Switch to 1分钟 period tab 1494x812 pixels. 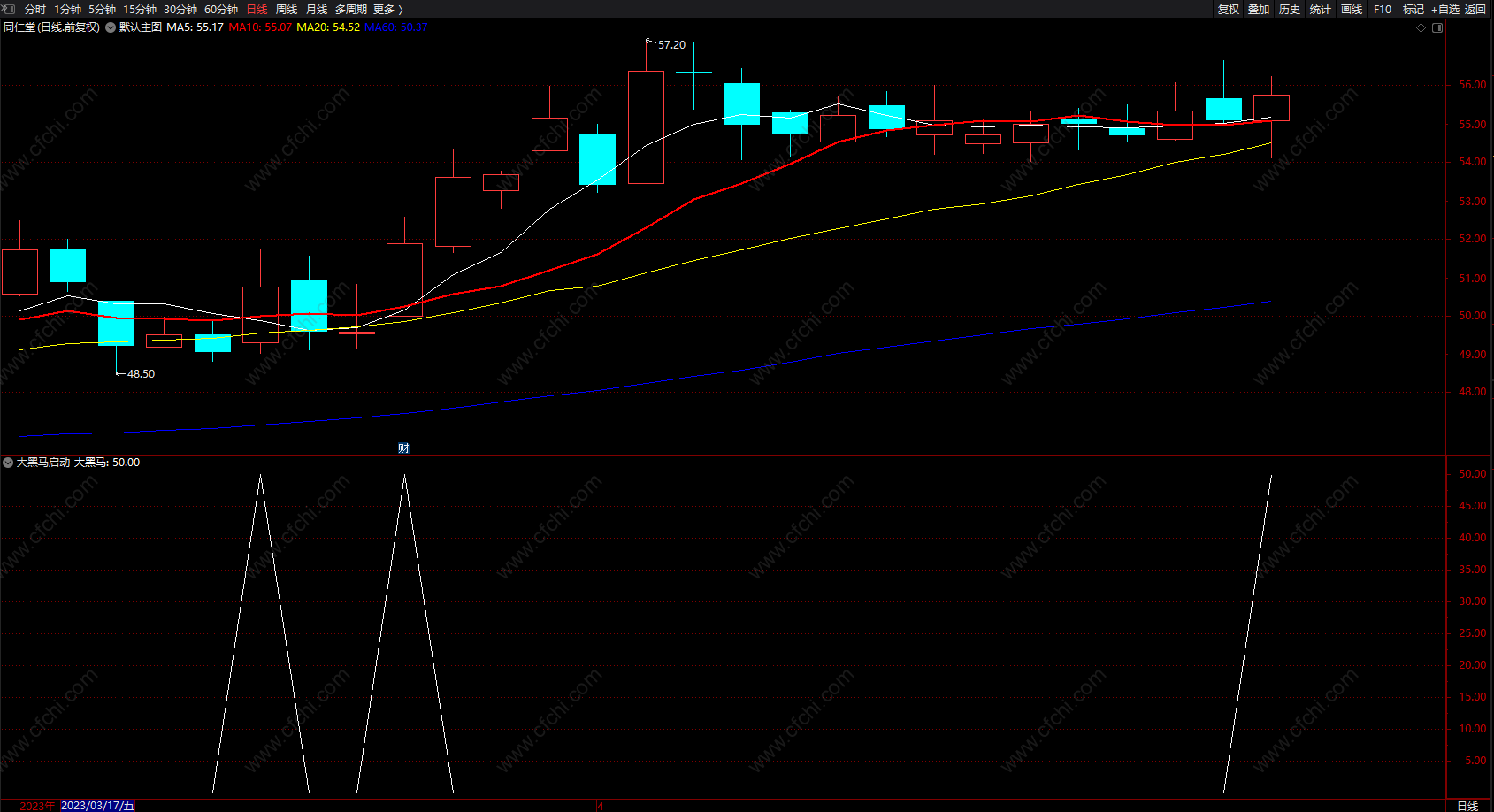67,9
